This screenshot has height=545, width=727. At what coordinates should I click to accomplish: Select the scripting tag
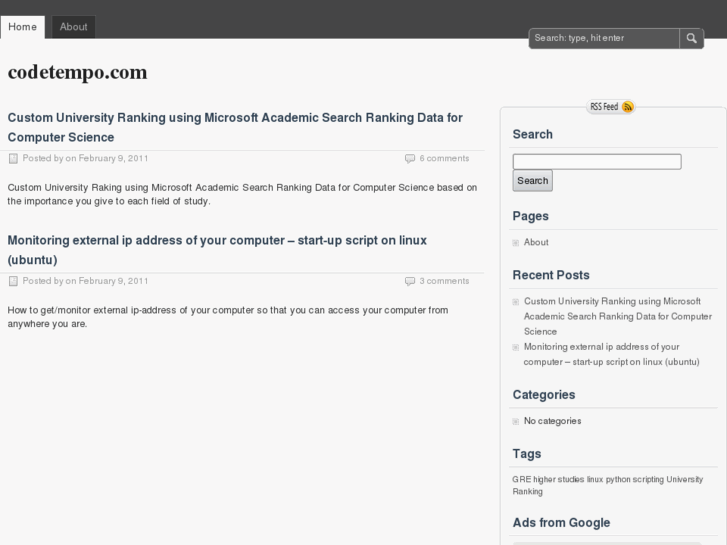(x=648, y=479)
